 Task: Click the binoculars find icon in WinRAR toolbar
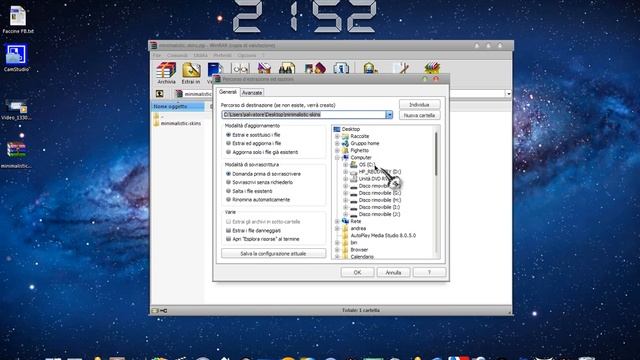tap(287, 69)
